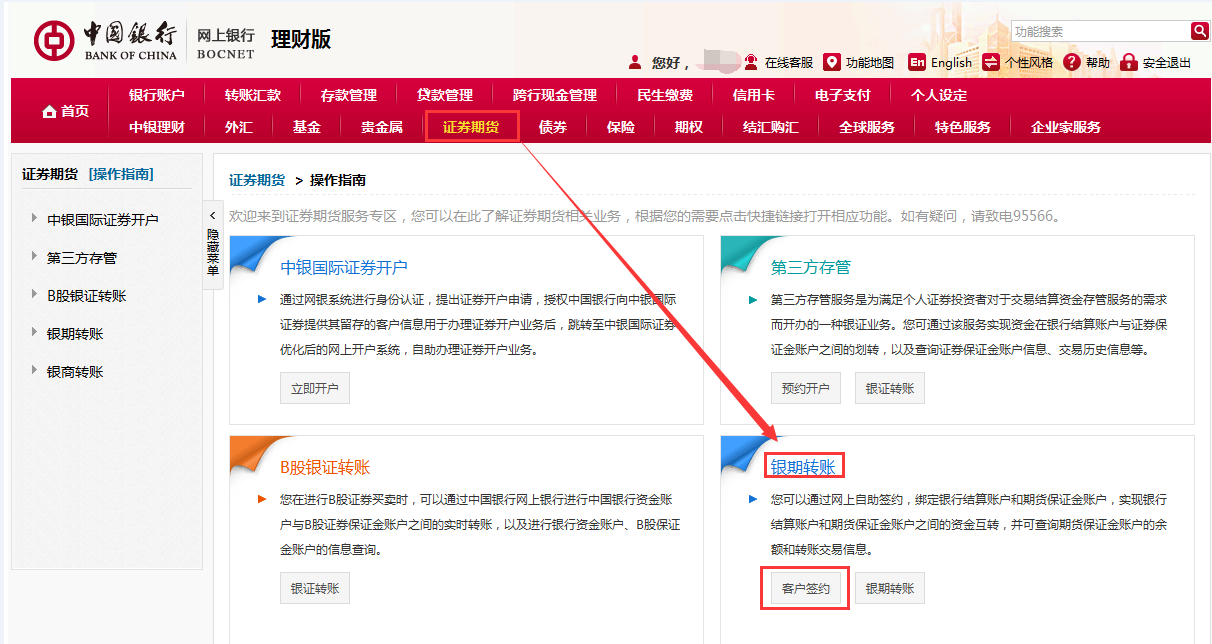This screenshot has width=1212, height=644.
Task: Open 第三方存管 card title
Action: coord(811,267)
